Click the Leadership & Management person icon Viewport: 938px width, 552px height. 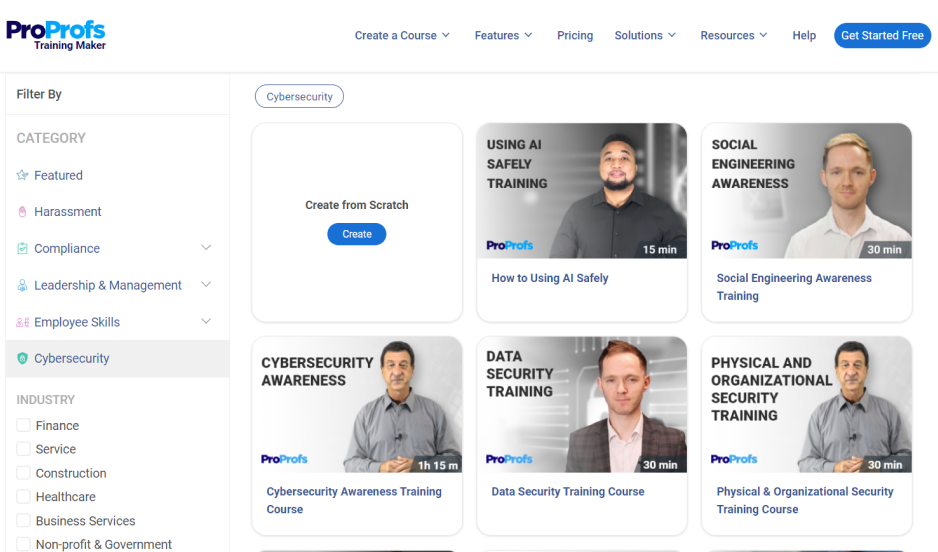point(22,285)
